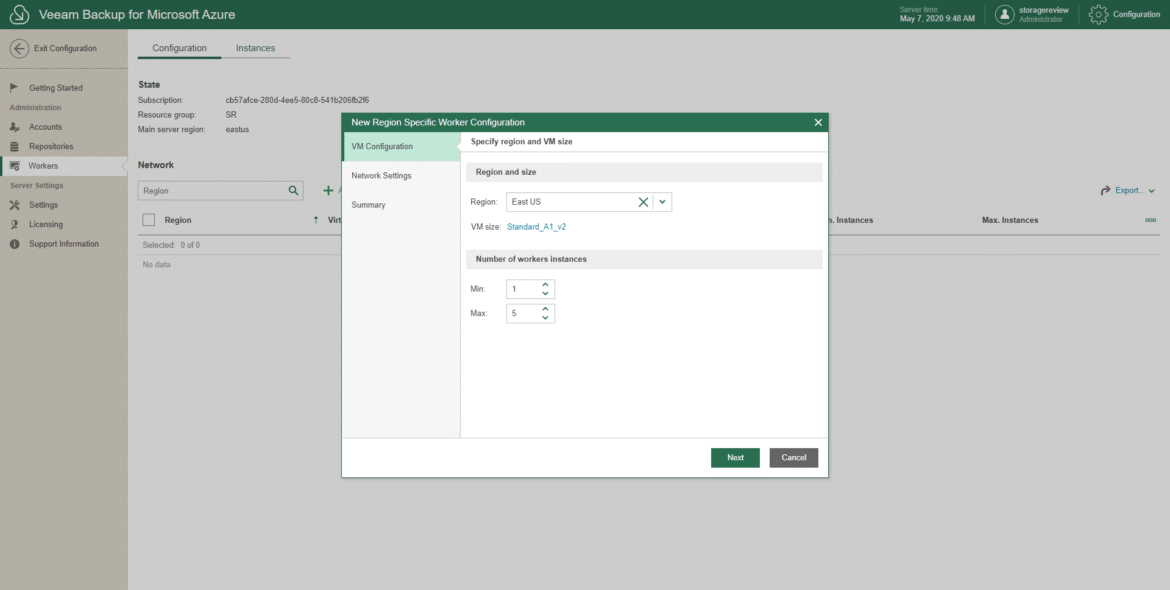The height and width of the screenshot is (590, 1170).
Task: Click the Configuration gear icon
Action: 1098,14
